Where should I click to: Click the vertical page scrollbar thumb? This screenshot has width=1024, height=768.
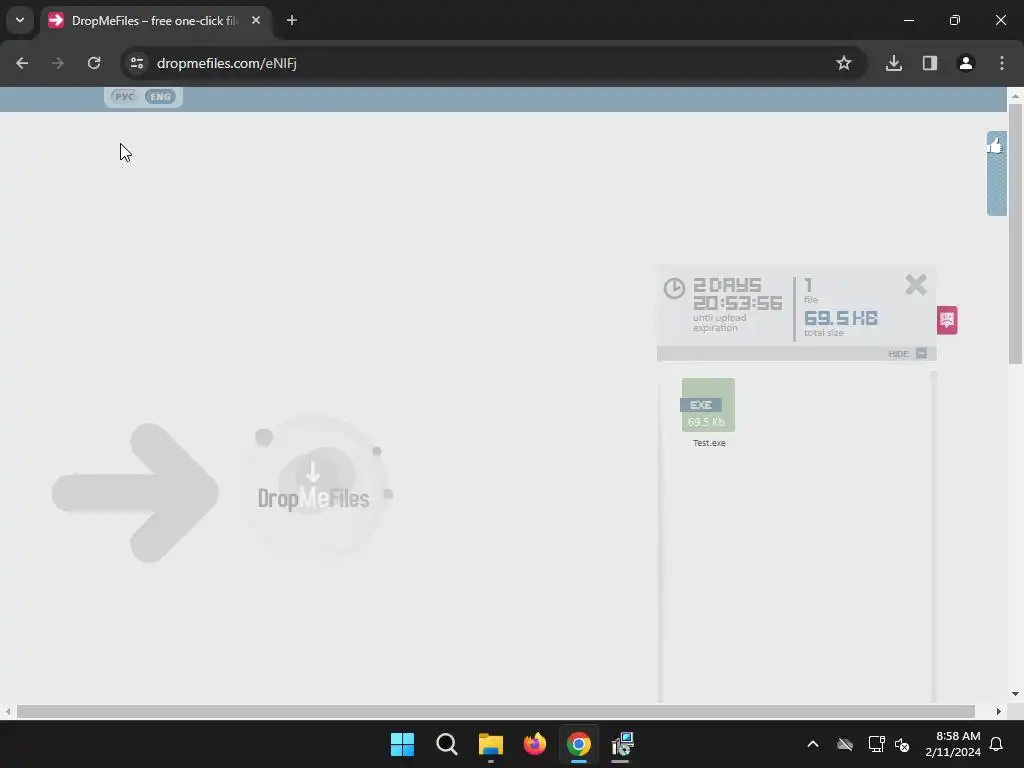(x=1015, y=233)
